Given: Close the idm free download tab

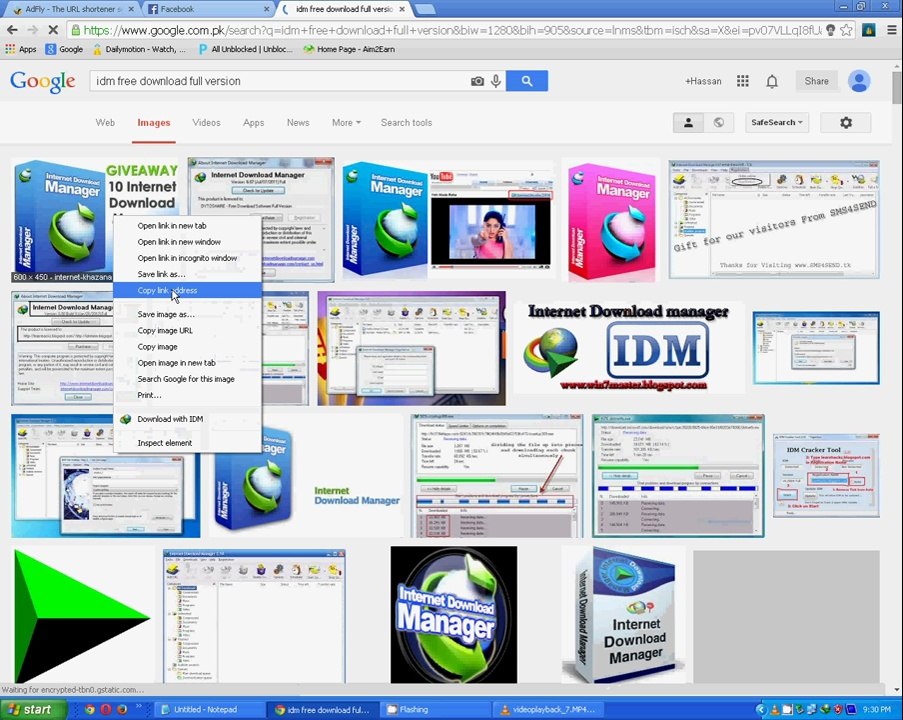Looking at the screenshot, I should (402, 9).
